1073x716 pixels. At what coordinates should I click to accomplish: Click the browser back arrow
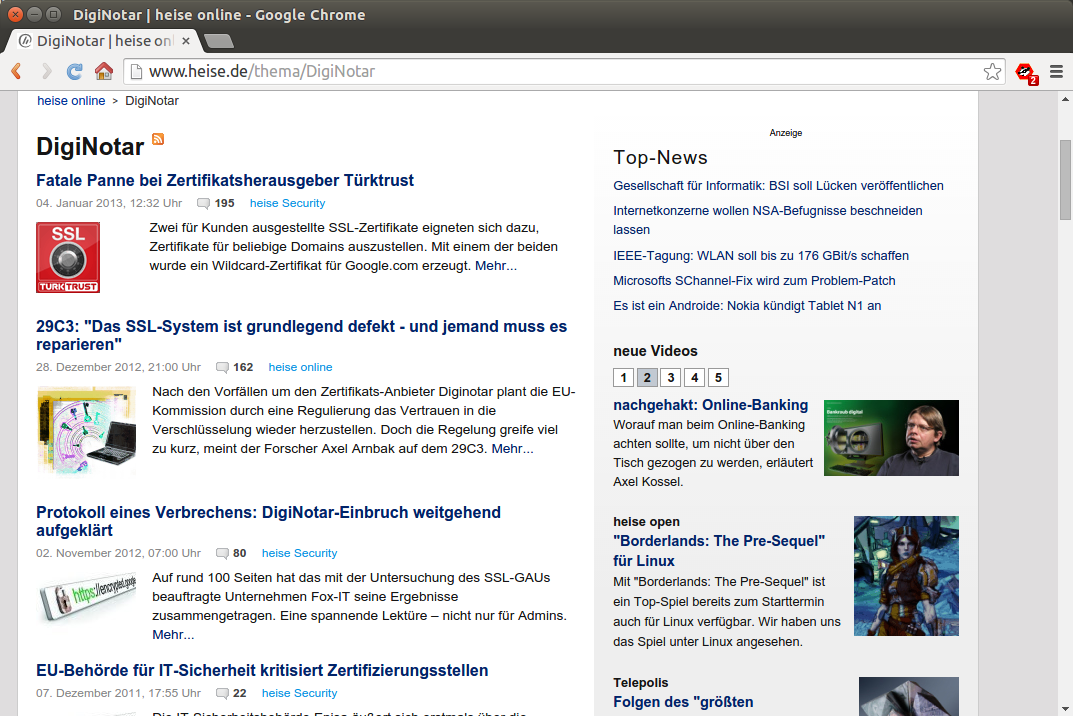[x=16, y=71]
